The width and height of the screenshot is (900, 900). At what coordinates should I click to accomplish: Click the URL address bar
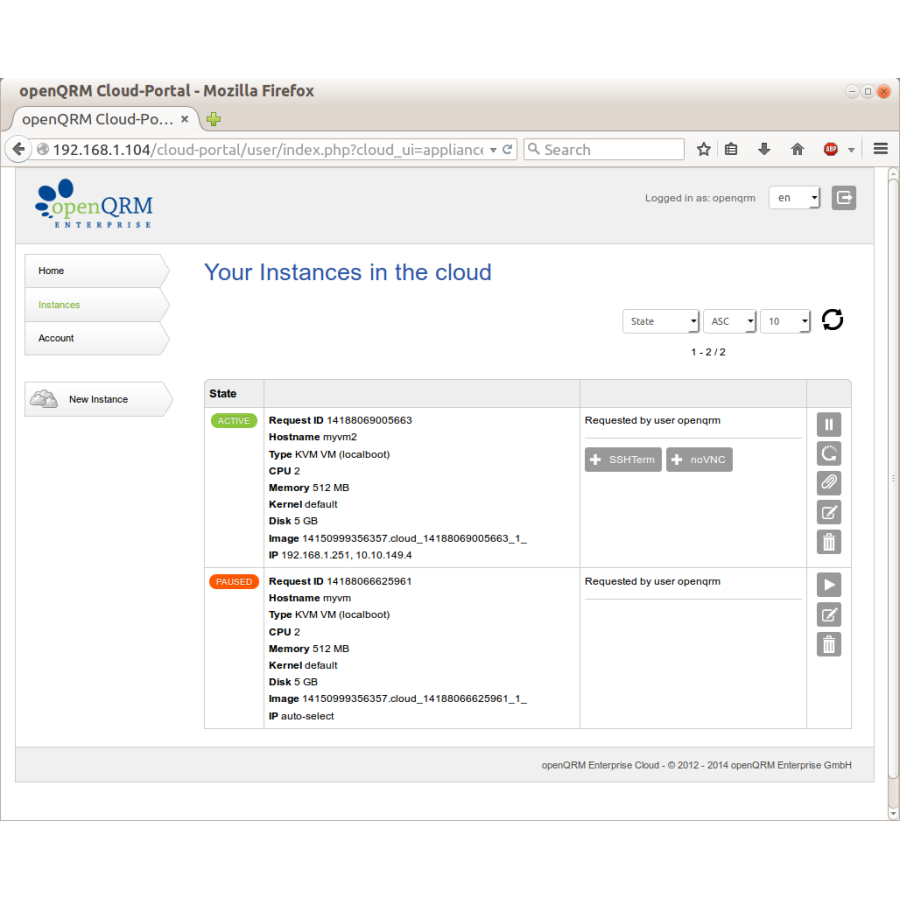click(269, 149)
